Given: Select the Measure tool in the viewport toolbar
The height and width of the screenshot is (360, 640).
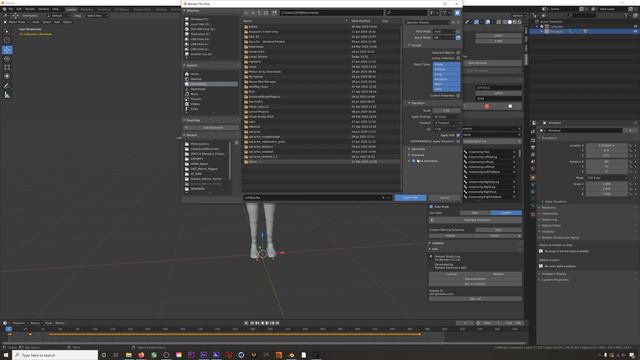Looking at the screenshot, I should (x=7, y=95).
